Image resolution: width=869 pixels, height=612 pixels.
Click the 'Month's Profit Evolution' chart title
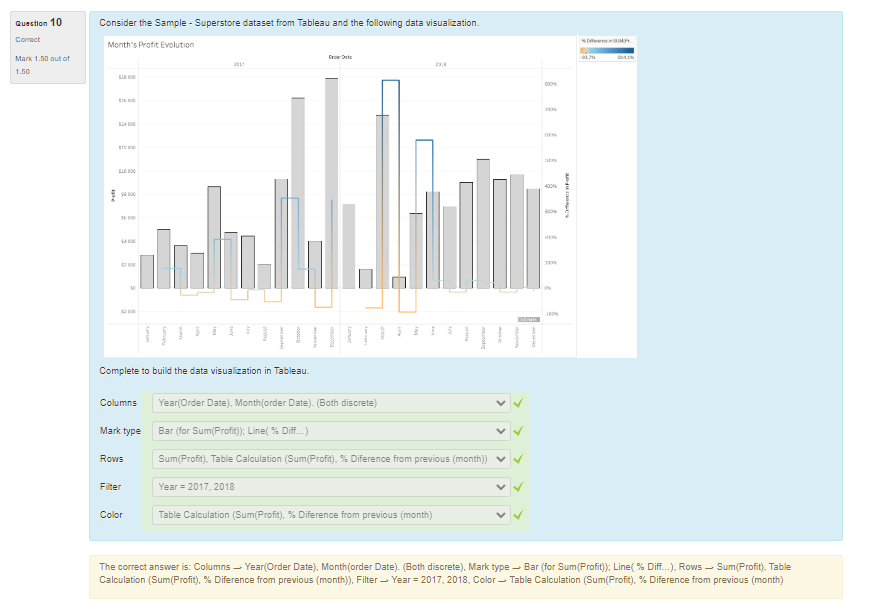tap(150, 45)
